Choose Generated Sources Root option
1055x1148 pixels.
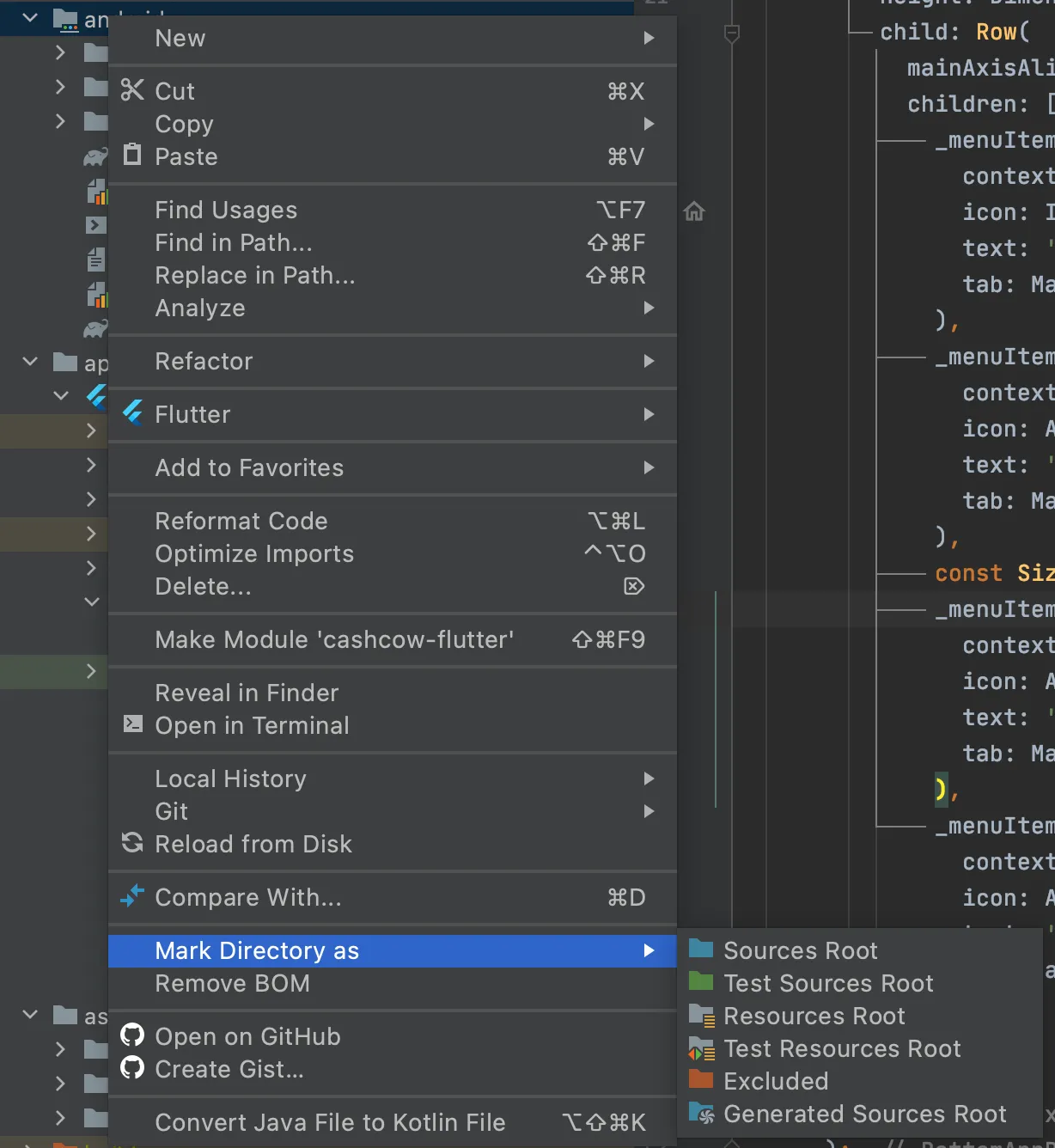(864, 1114)
